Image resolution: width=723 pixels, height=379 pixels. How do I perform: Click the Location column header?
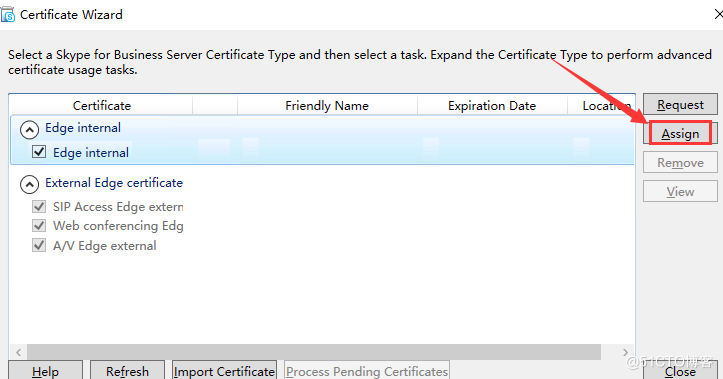601,106
